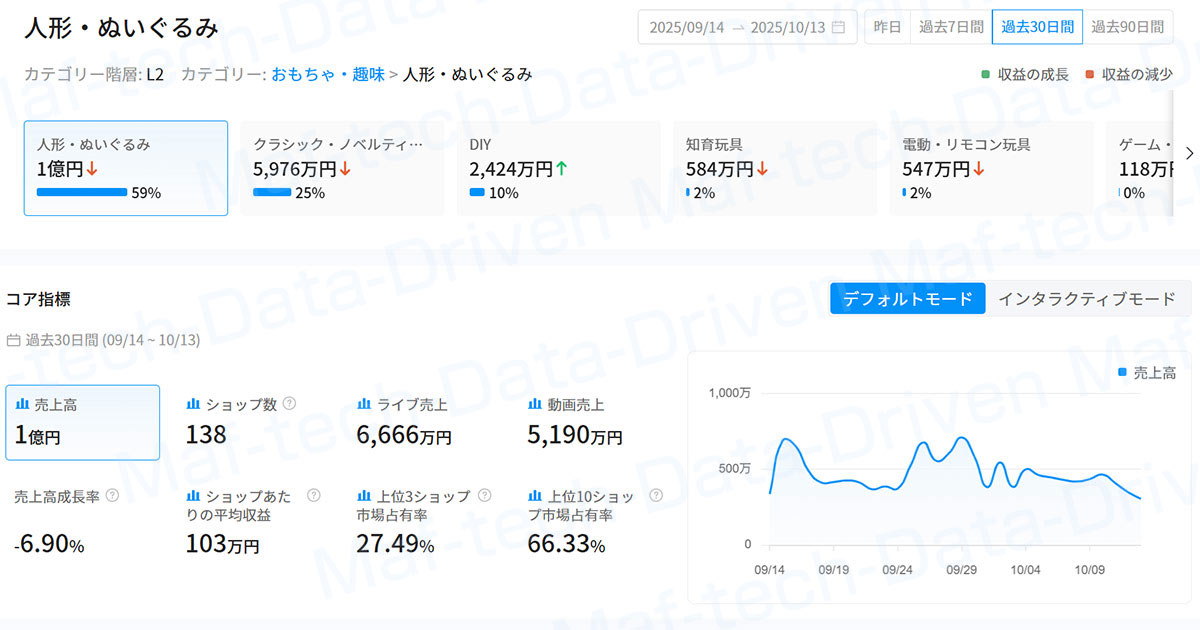The width and height of the screenshot is (1200, 630).
Task: Open the おもちゃ・趣味 breadcrumb link
Action: [328, 75]
